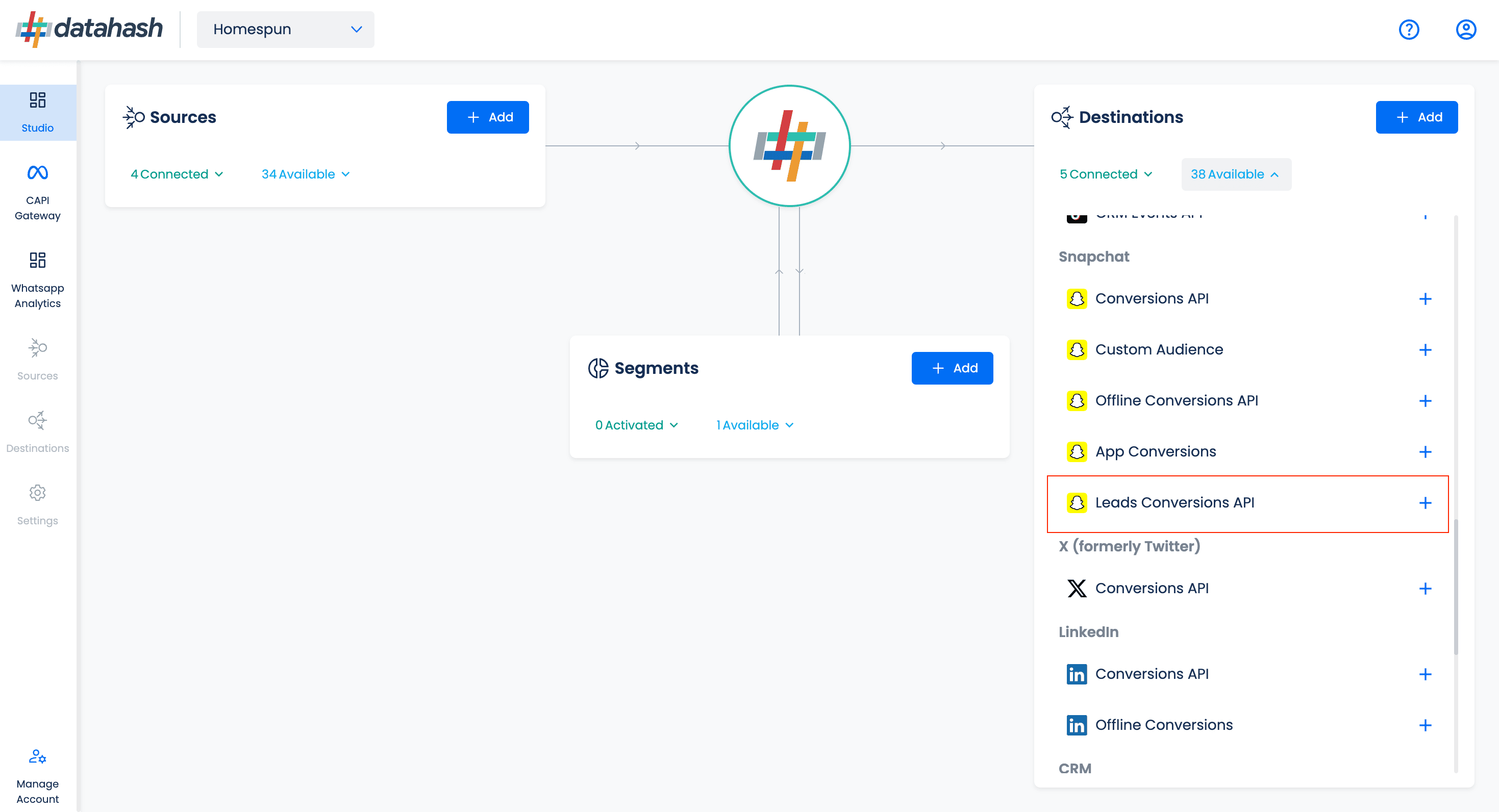This screenshot has width=1499, height=812.
Task: Click Snapchat logo beside Custom Audience
Action: [1077, 349]
